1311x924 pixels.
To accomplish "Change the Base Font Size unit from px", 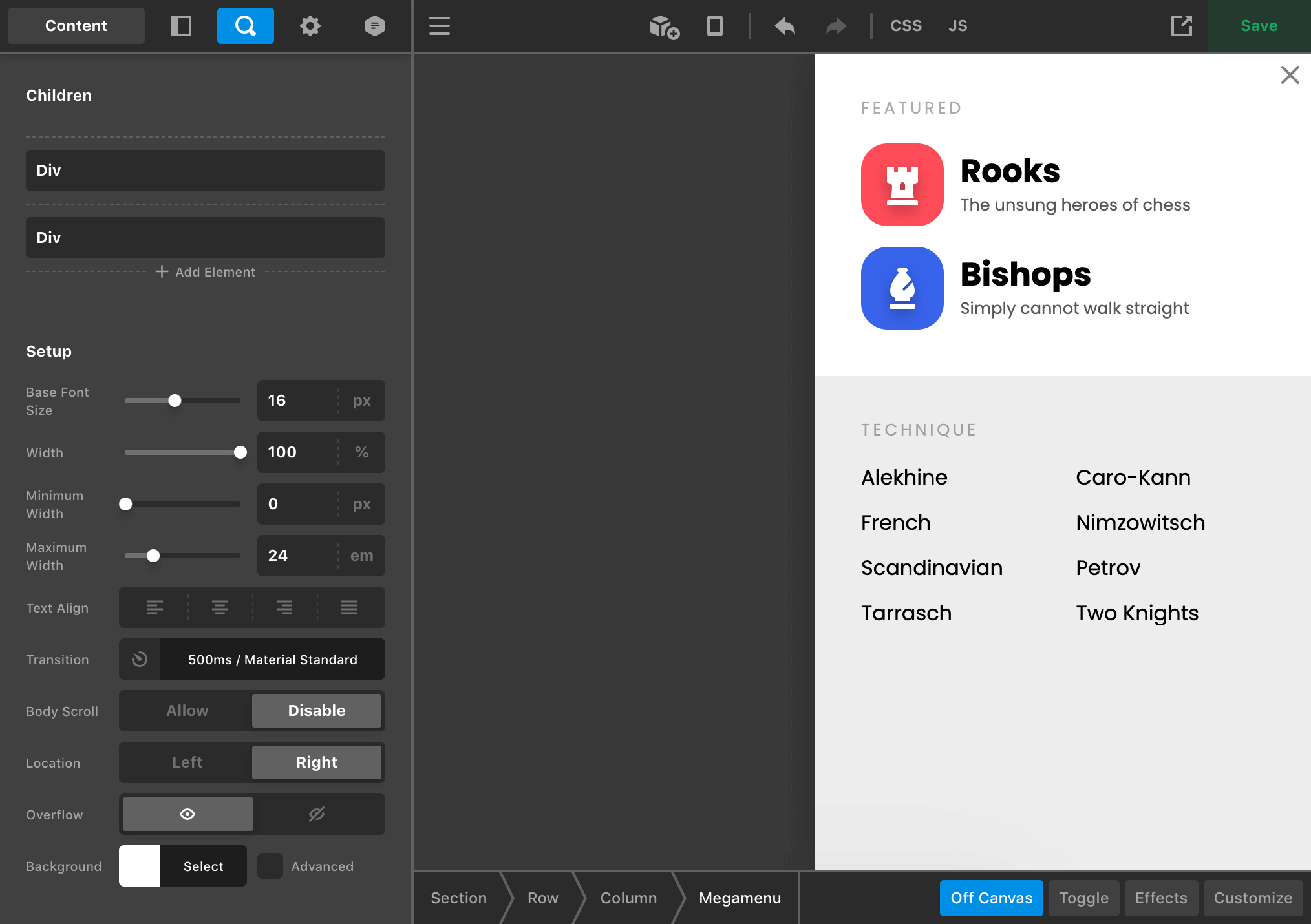I will [x=361, y=401].
